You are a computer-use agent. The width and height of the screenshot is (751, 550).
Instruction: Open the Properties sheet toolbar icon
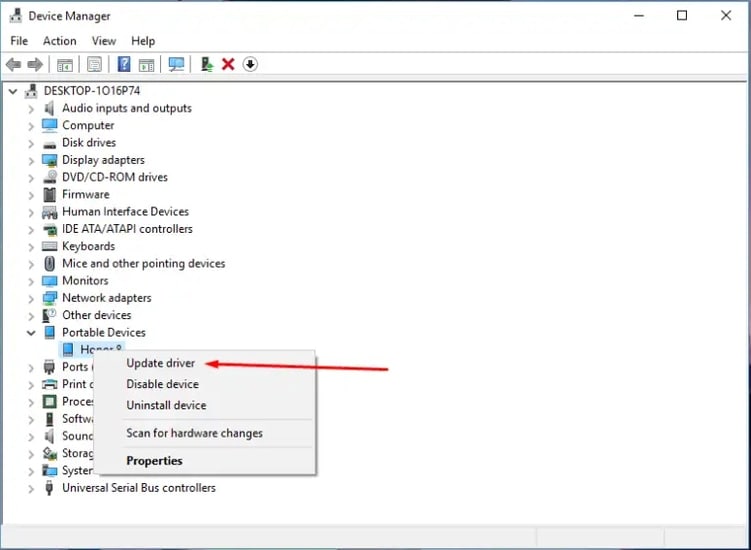click(94, 64)
